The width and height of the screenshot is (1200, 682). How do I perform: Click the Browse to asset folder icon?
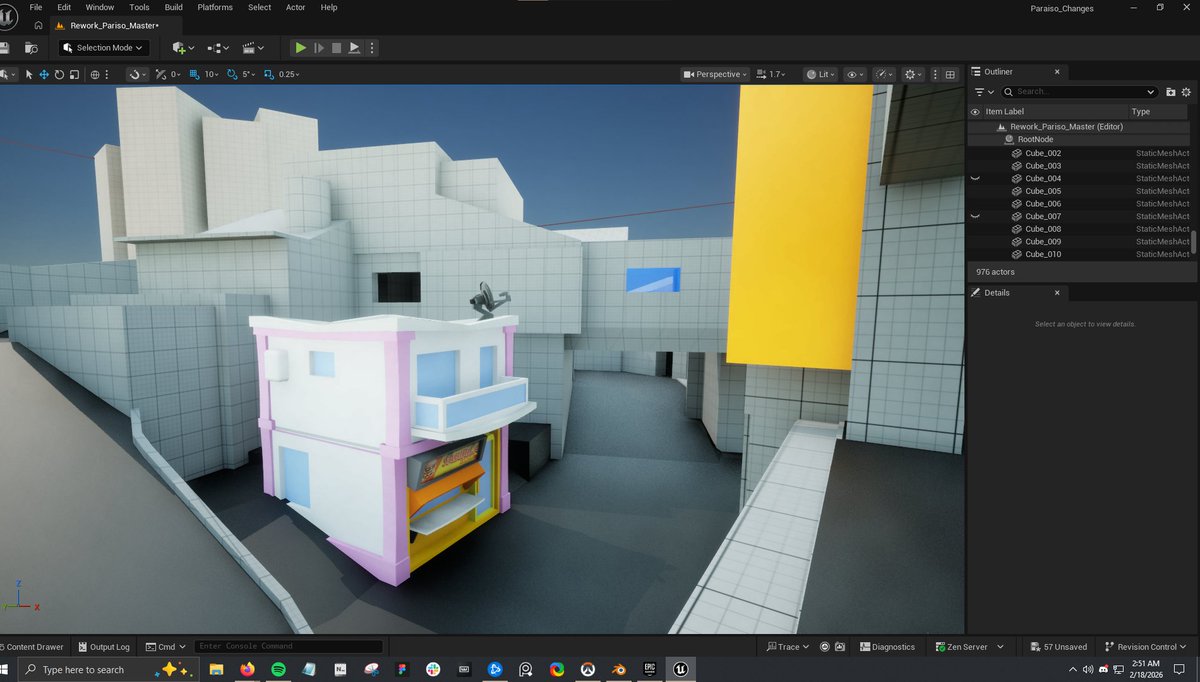[x=31, y=48]
